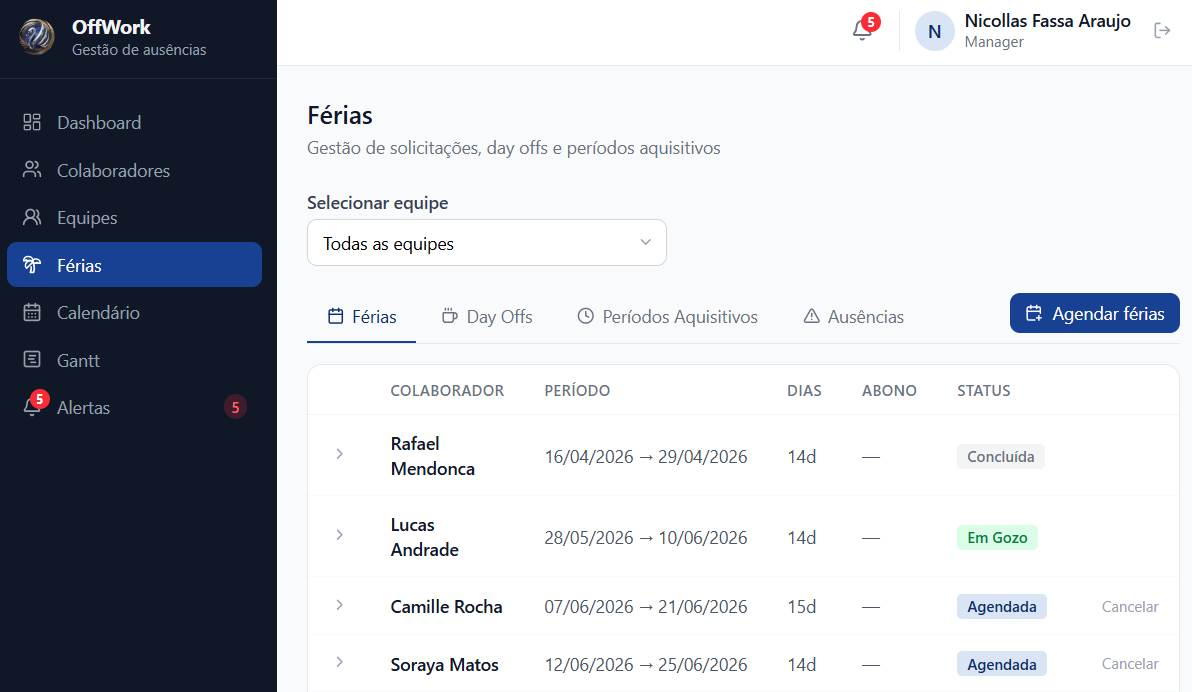This screenshot has height=692, width=1192.
Task: Expand the Soraya Matos row
Action: tap(339, 662)
